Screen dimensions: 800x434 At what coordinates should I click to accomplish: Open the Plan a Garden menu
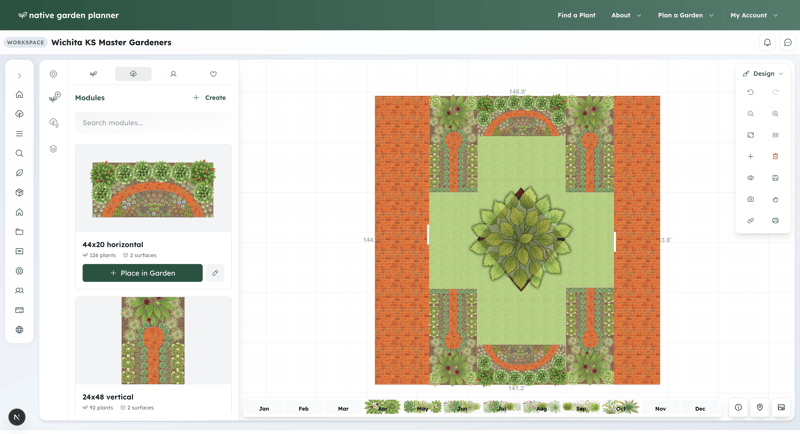tap(685, 15)
